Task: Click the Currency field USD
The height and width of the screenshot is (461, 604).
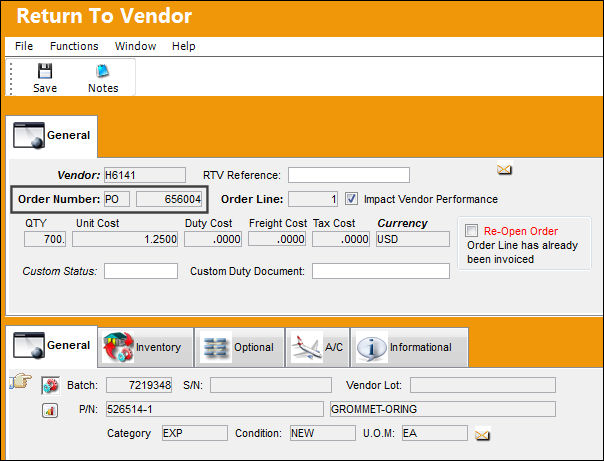Action: point(413,239)
